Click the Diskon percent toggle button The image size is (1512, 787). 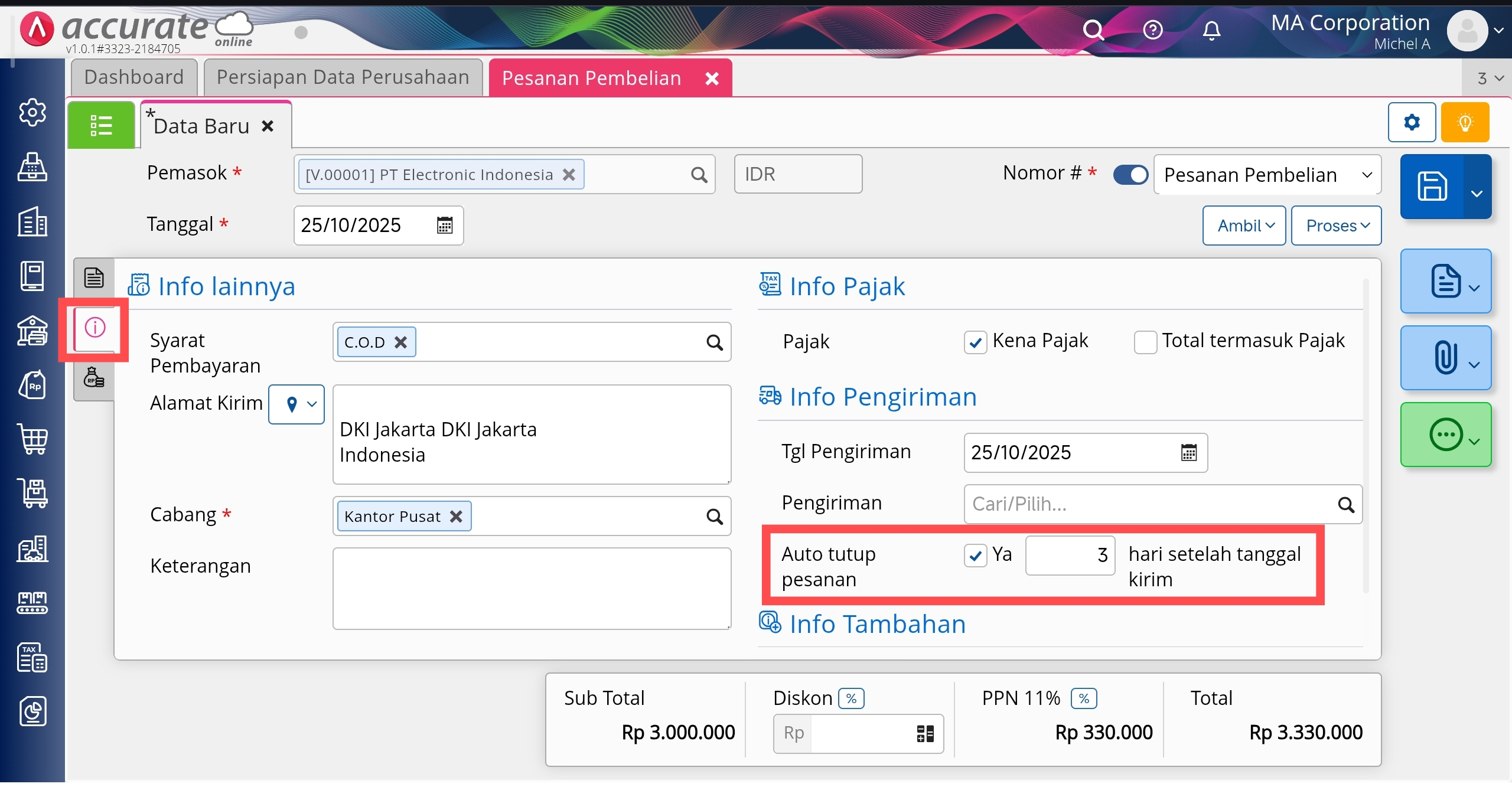pyautogui.click(x=851, y=698)
